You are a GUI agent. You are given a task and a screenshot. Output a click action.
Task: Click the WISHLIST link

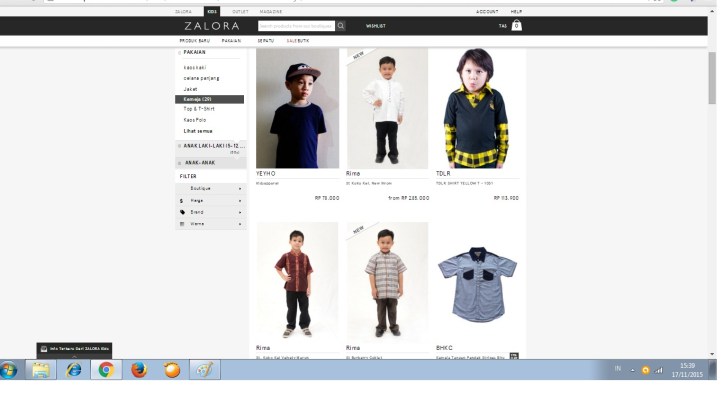pyautogui.click(x=376, y=26)
